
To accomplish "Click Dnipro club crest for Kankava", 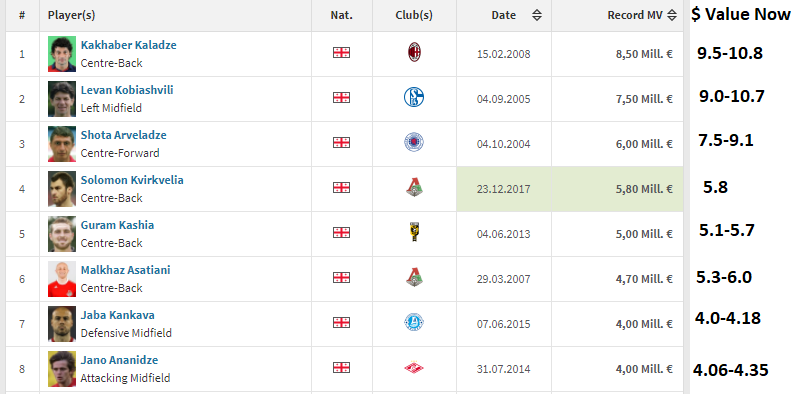I will 414,322.
